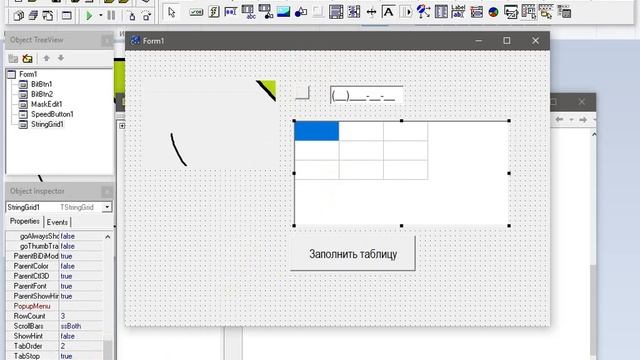Screen dimensions: 640x360
Task: Click the Toggle Form/Unit icon
Action: (48, 16)
